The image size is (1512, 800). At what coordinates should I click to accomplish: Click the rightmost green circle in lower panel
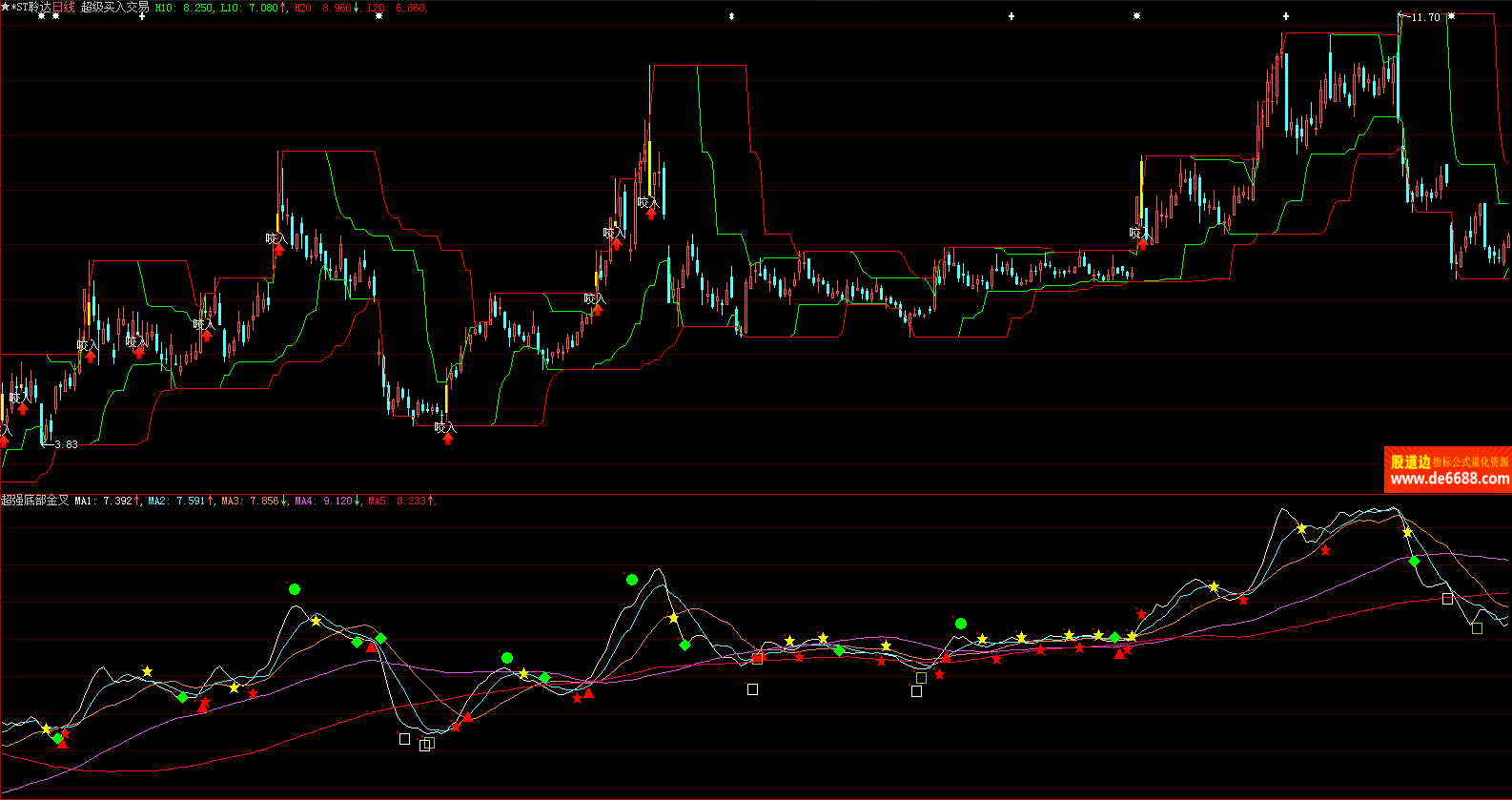click(961, 624)
